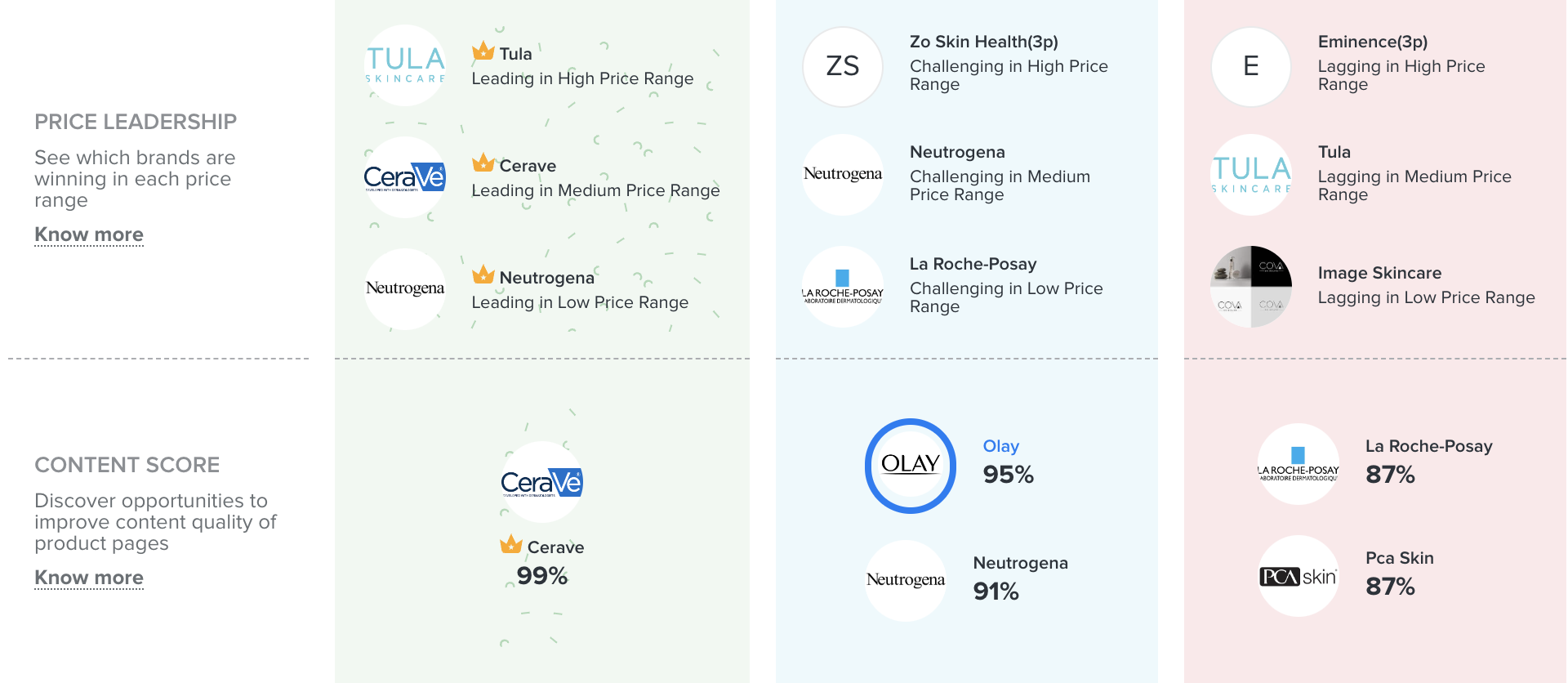
Task: Click the La Roche-Posay logo in challenging column
Action: (843, 287)
